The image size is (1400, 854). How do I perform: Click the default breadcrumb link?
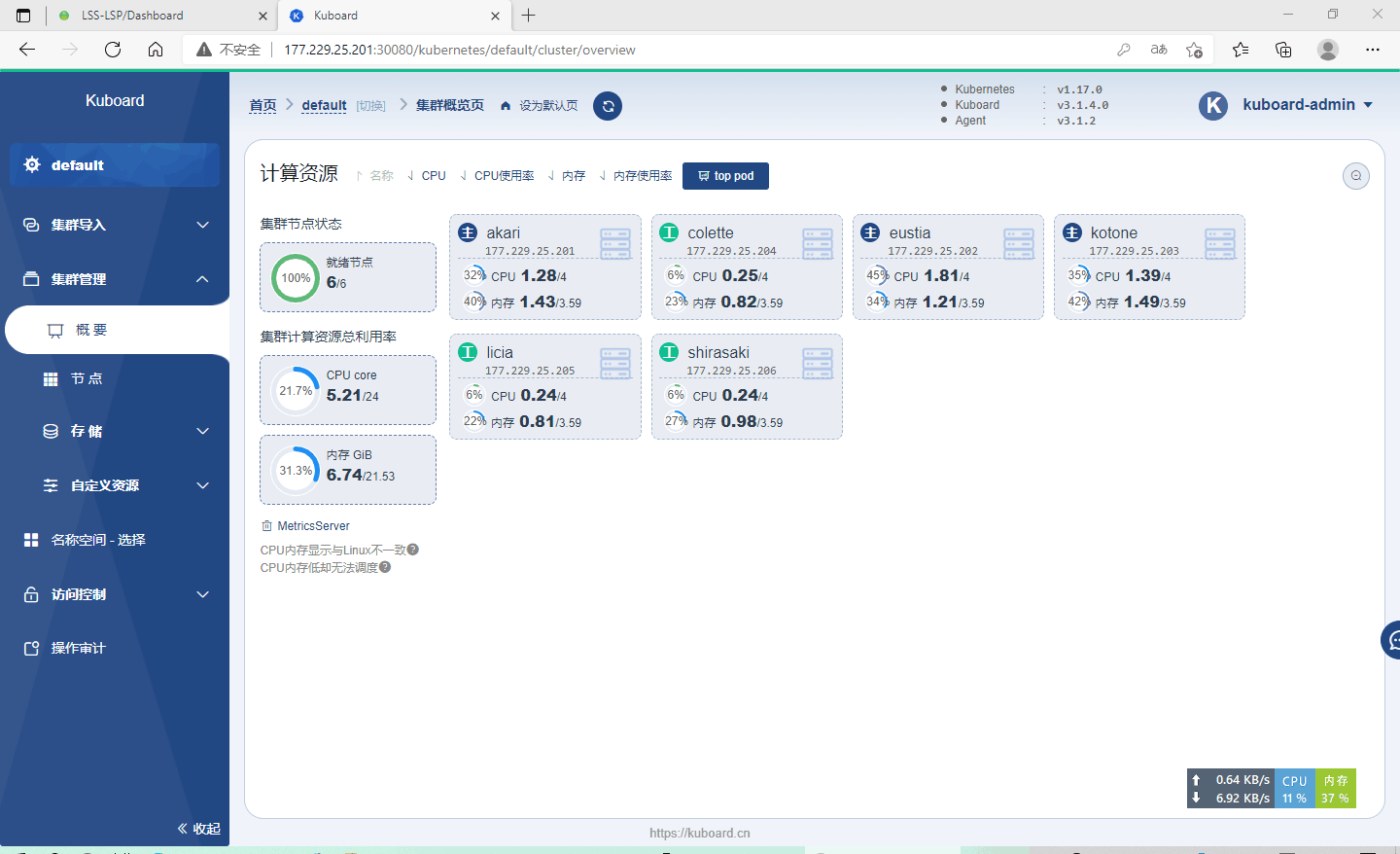[x=324, y=105]
